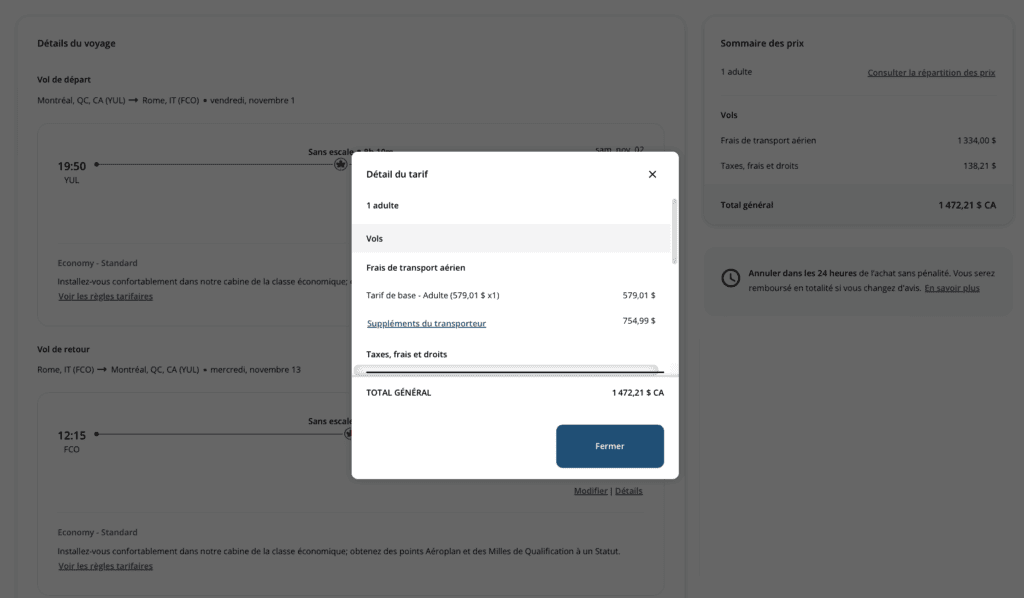Click the horizontal scrollbar in the fare dialog
Image resolution: width=1024 pixels, height=598 pixels.
(x=507, y=370)
